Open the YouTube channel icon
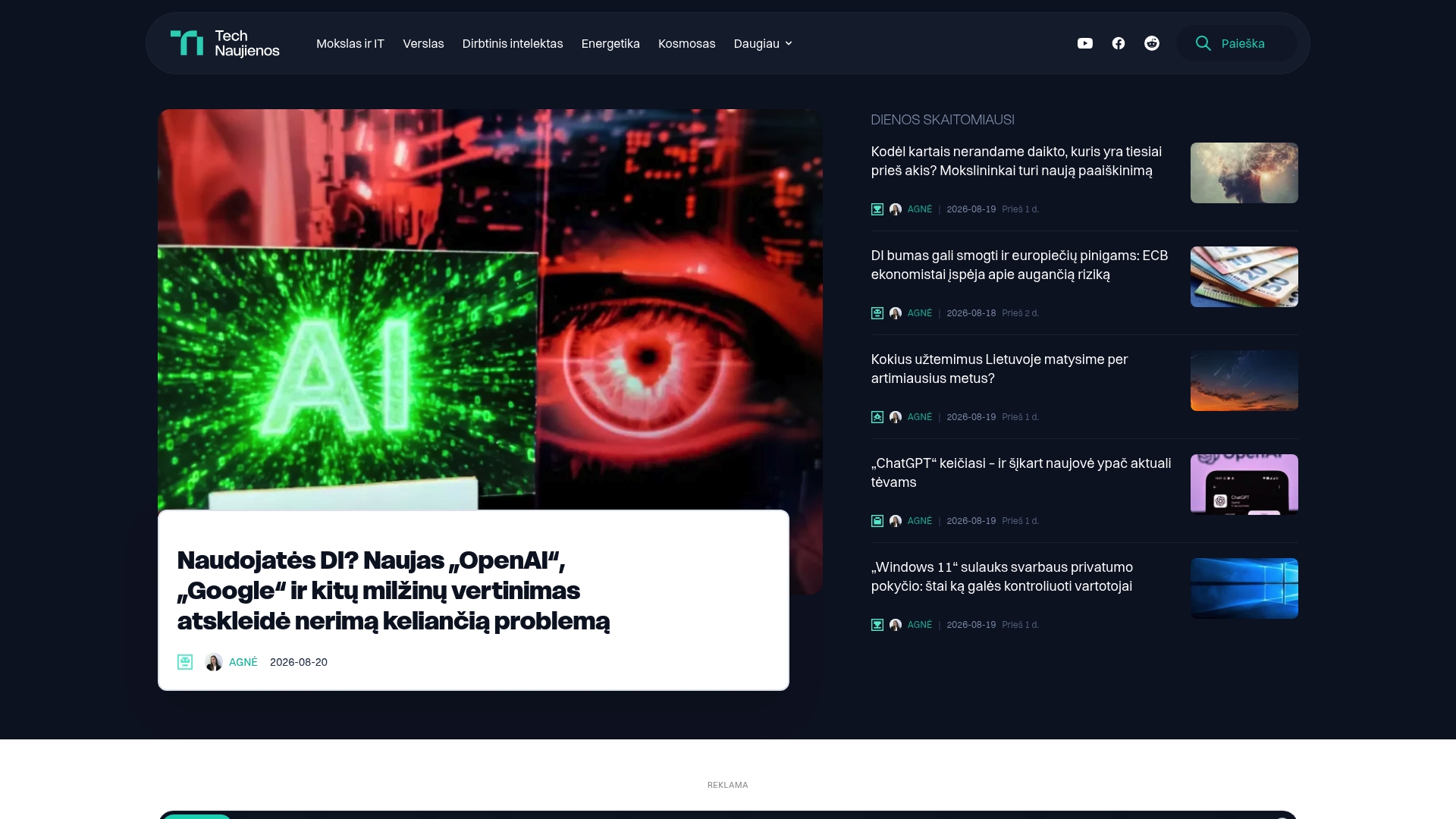Image resolution: width=1456 pixels, height=819 pixels. pyautogui.click(x=1085, y=43)
